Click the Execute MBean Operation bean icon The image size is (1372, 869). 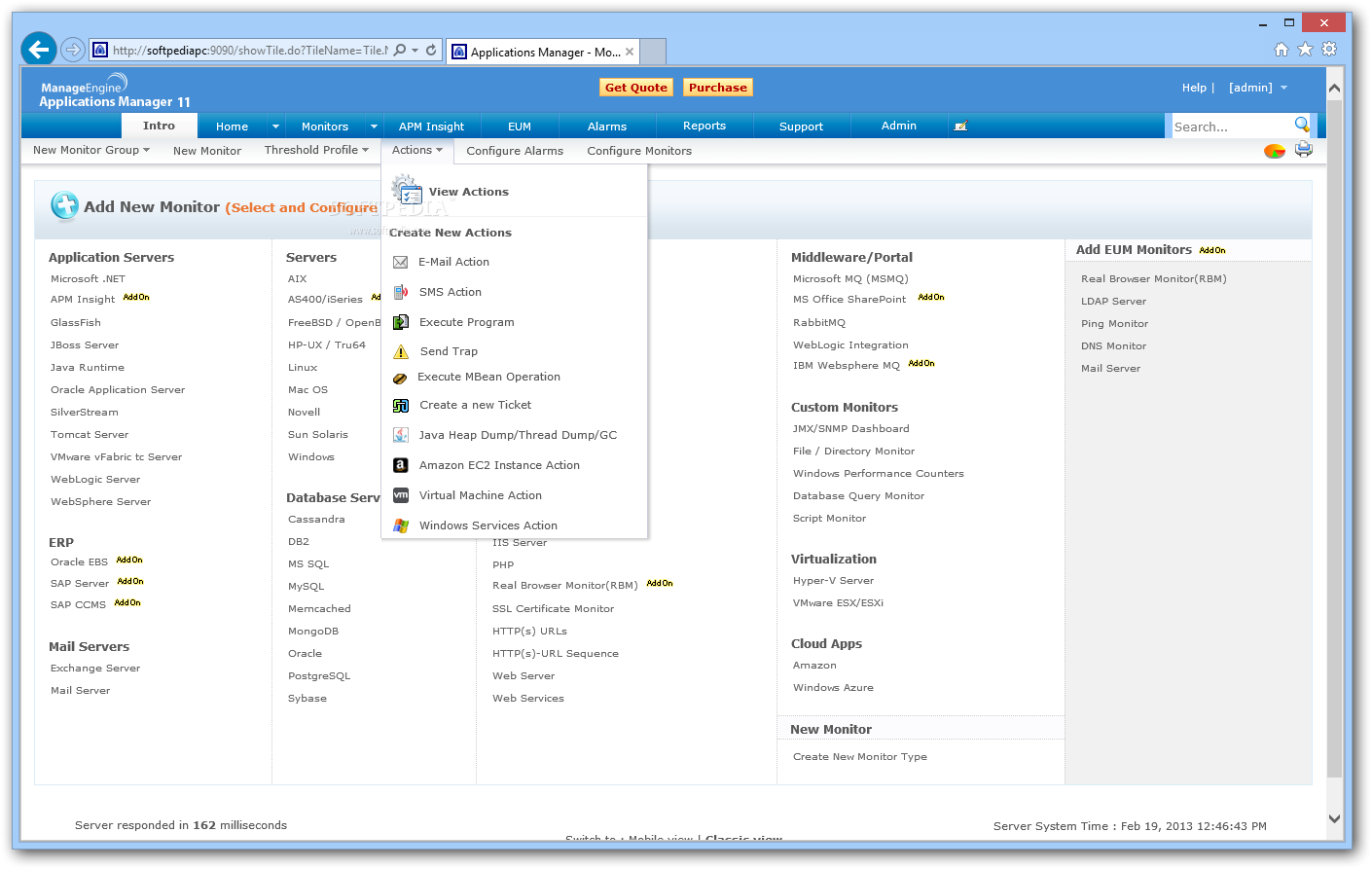[399, 378]
